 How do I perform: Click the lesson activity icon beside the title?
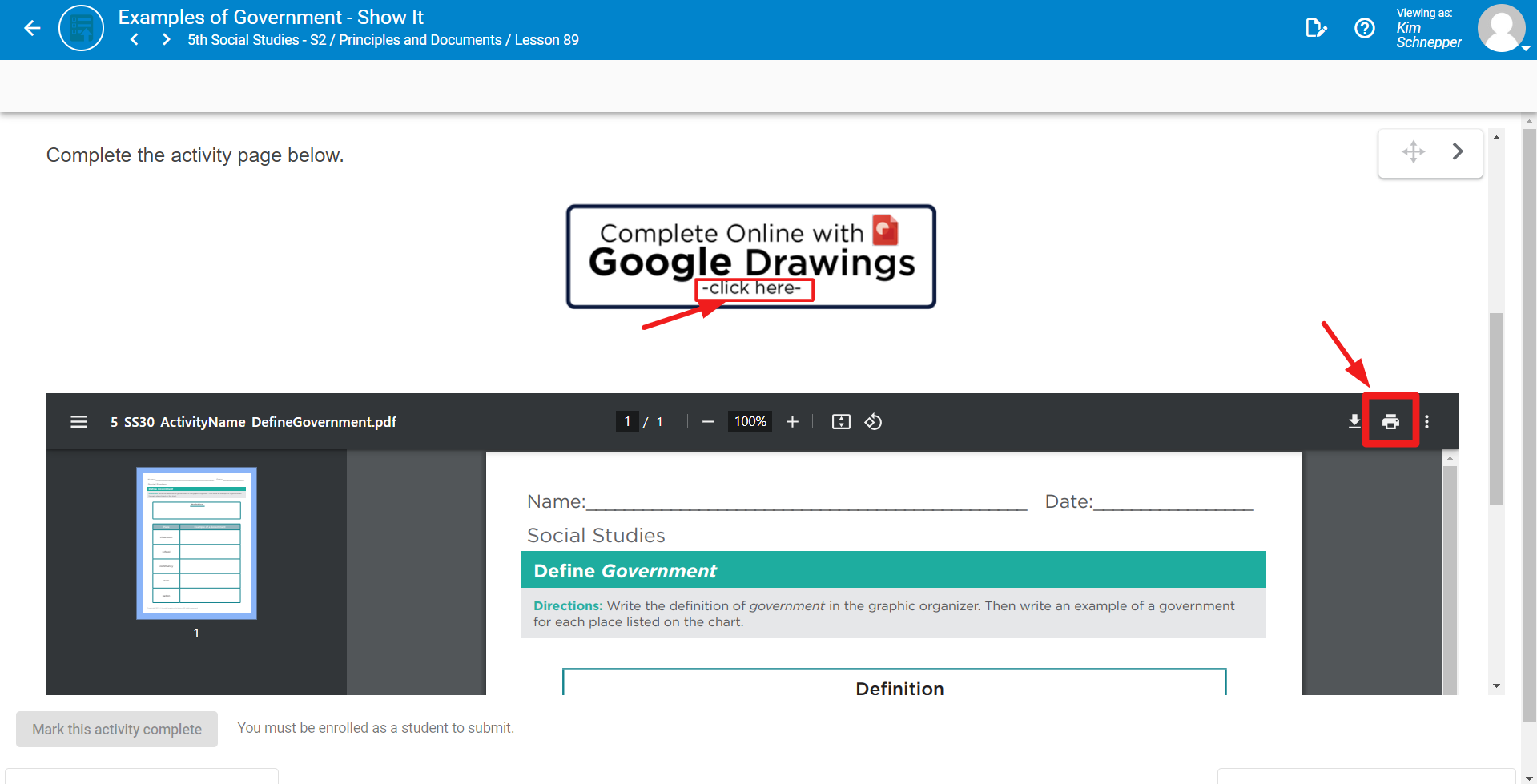(x=81, y=28)
